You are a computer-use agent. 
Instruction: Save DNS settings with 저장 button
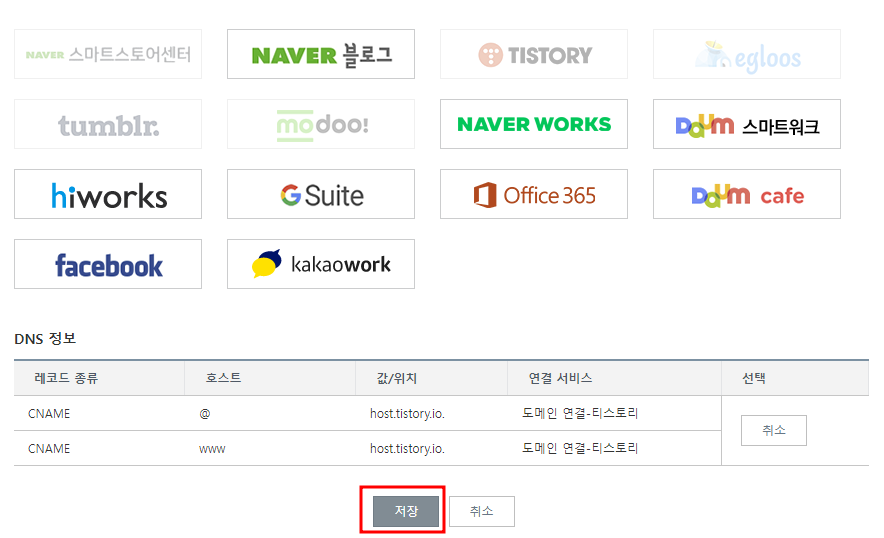pos(406,511)
